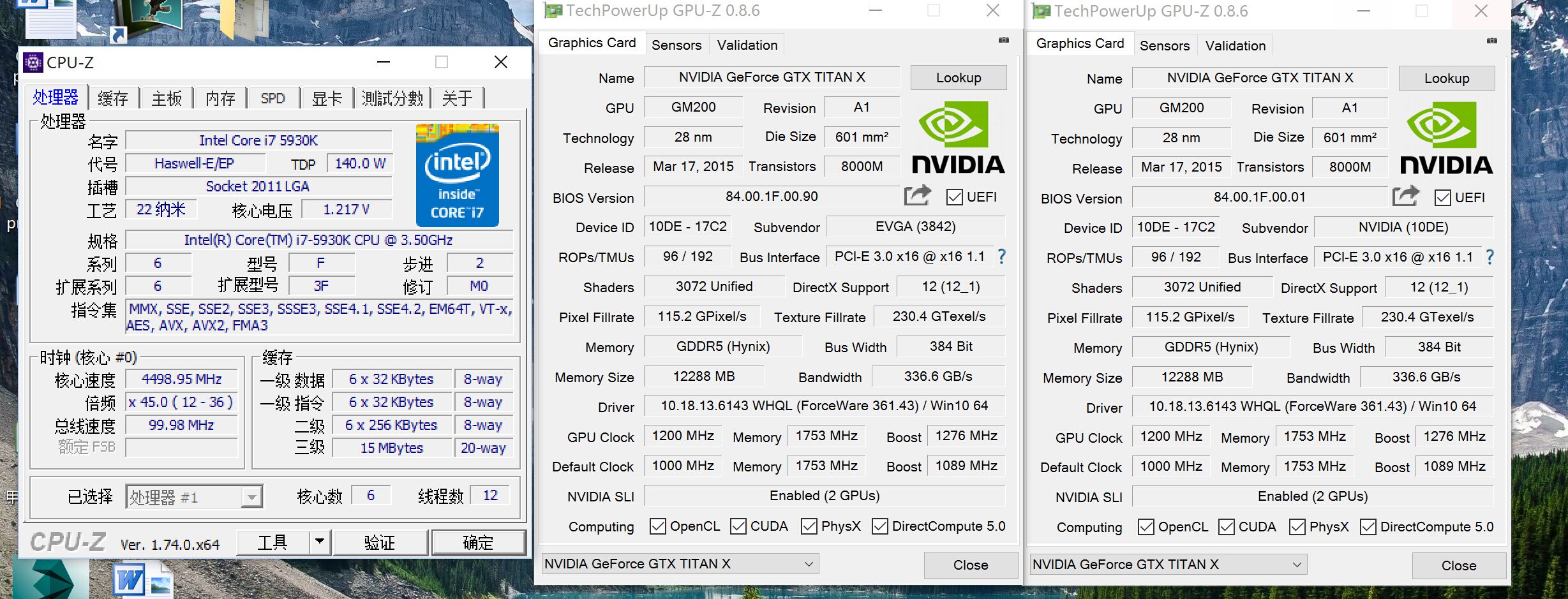Open the 关于 tab in CPU-Z

pos(458,98)
